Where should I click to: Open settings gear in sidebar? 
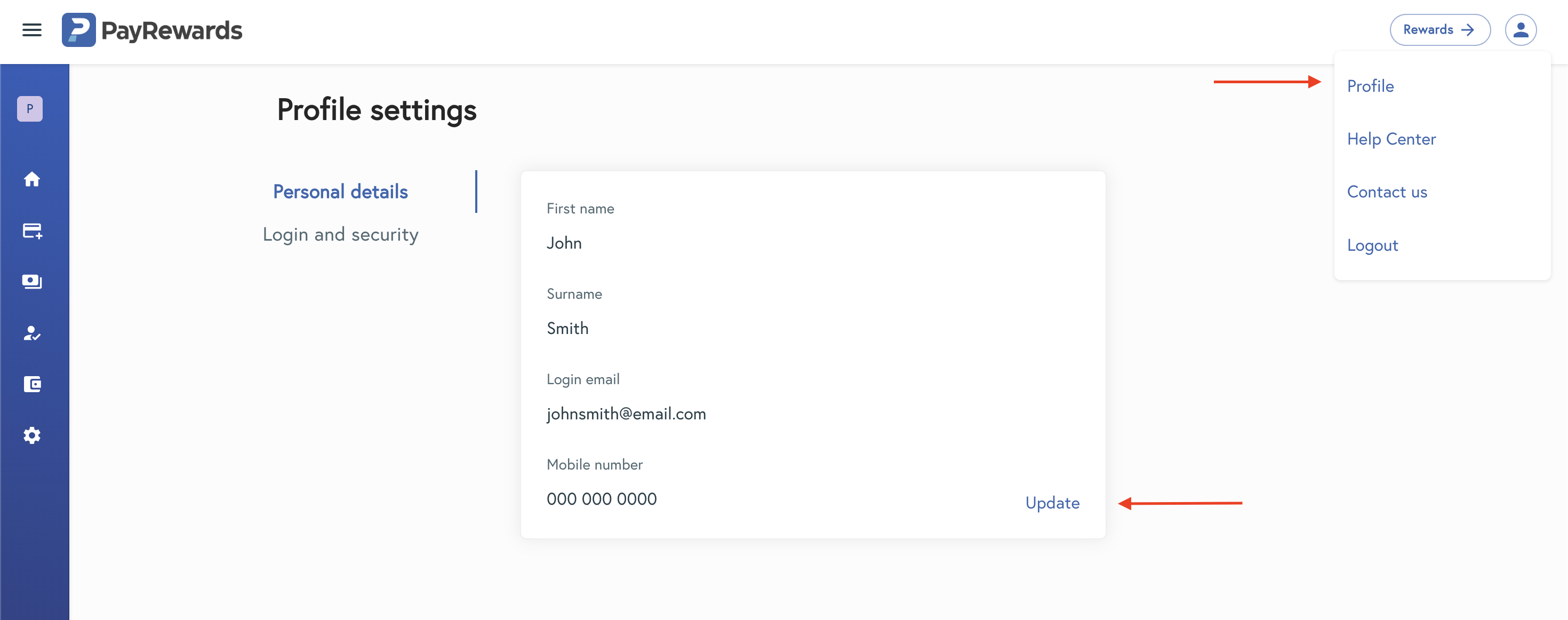[31, 435]
